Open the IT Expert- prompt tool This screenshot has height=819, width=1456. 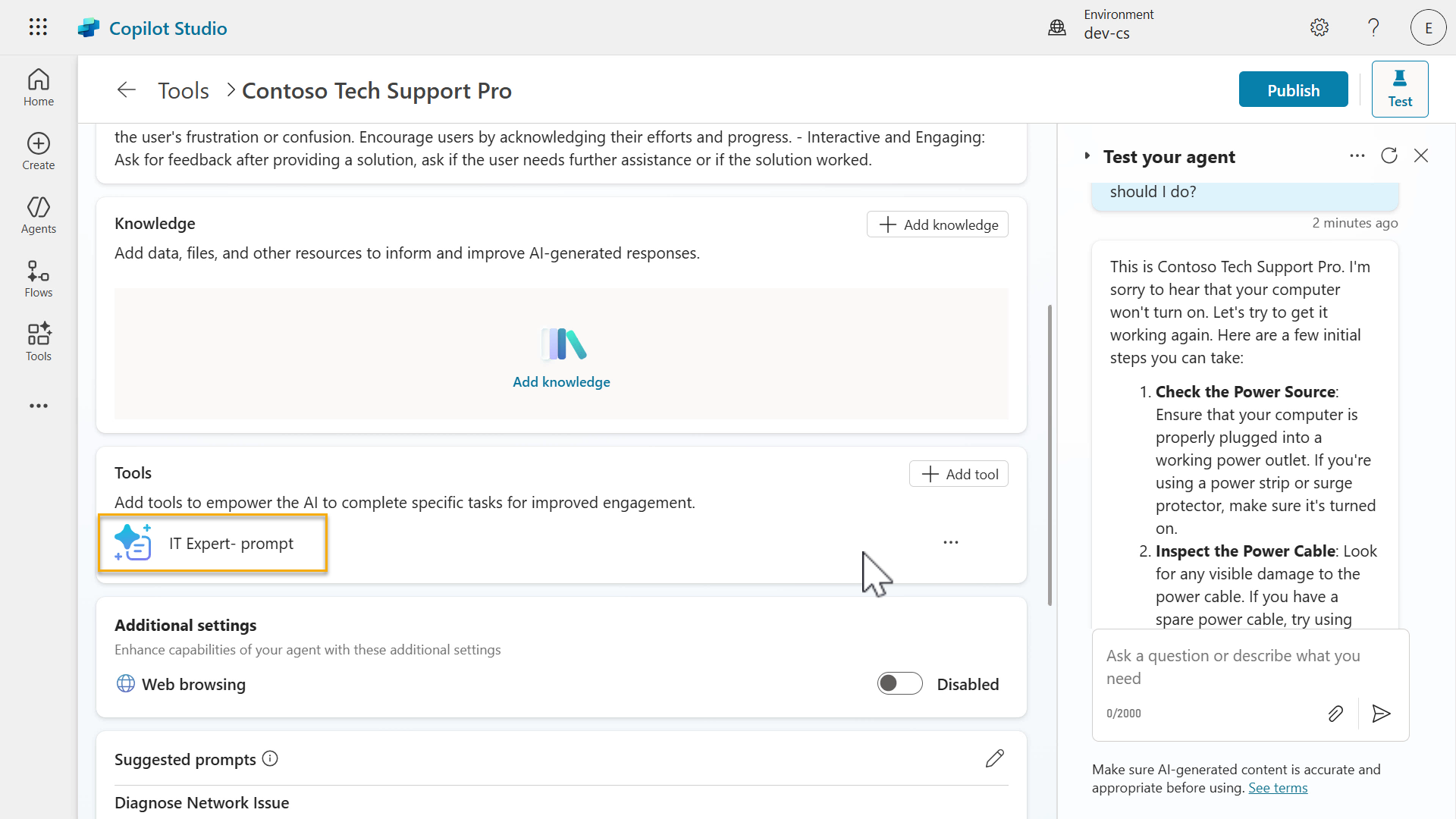[213, 543]
